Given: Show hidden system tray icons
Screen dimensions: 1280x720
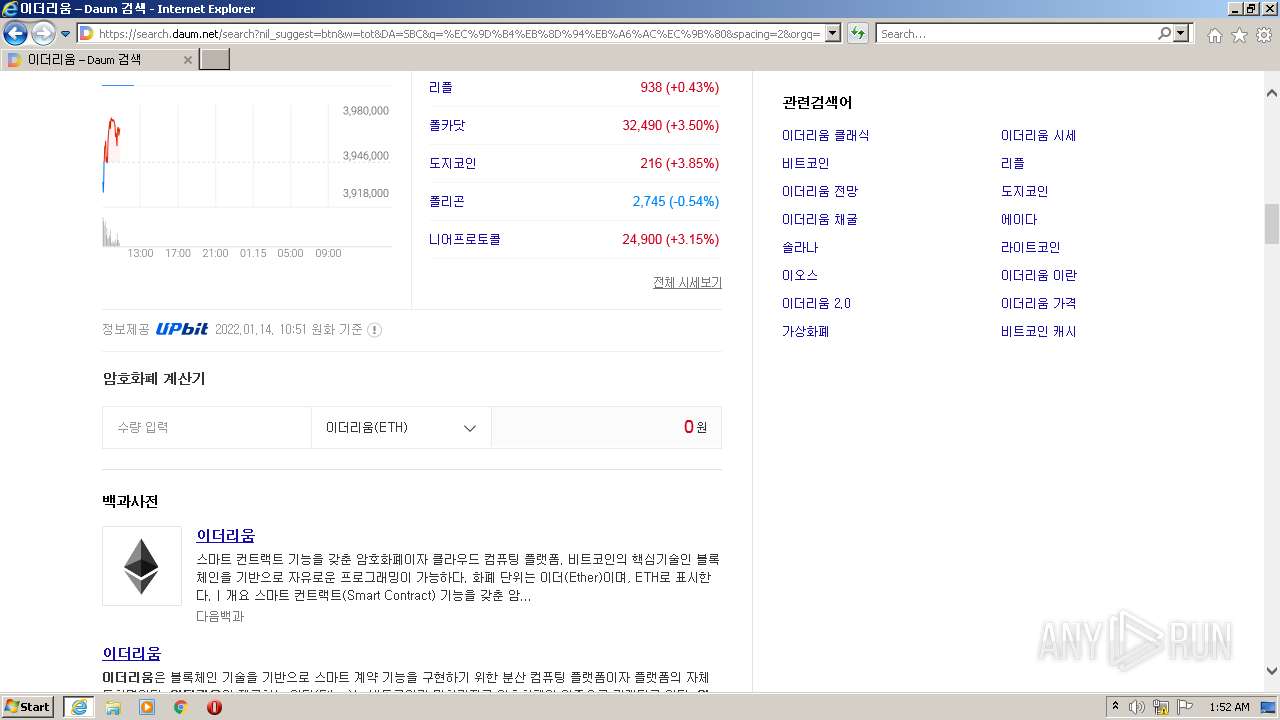Looking at the screenshot, I should (1115, 707).
